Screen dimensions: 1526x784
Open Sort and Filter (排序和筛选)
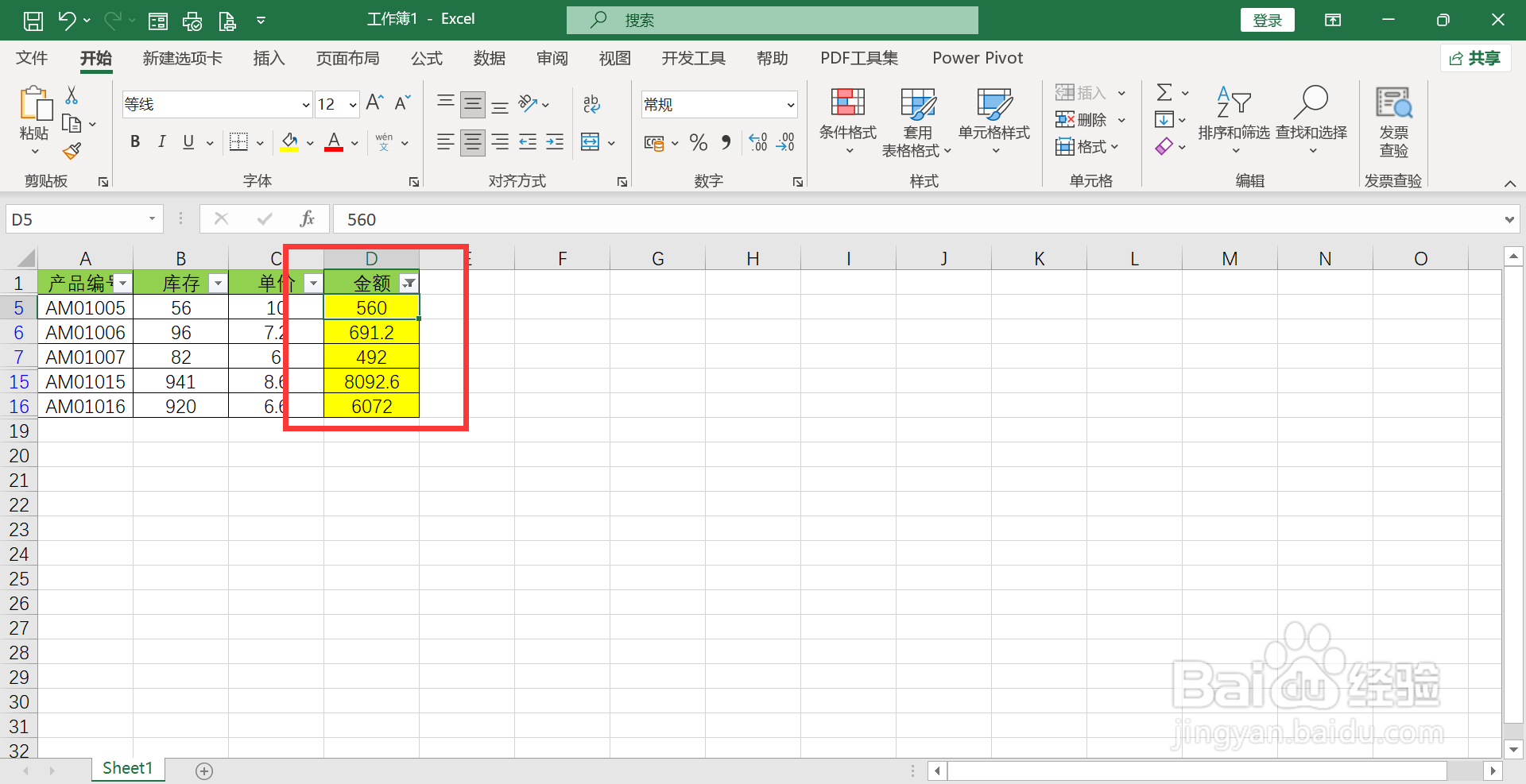[x=1234, y=120]
